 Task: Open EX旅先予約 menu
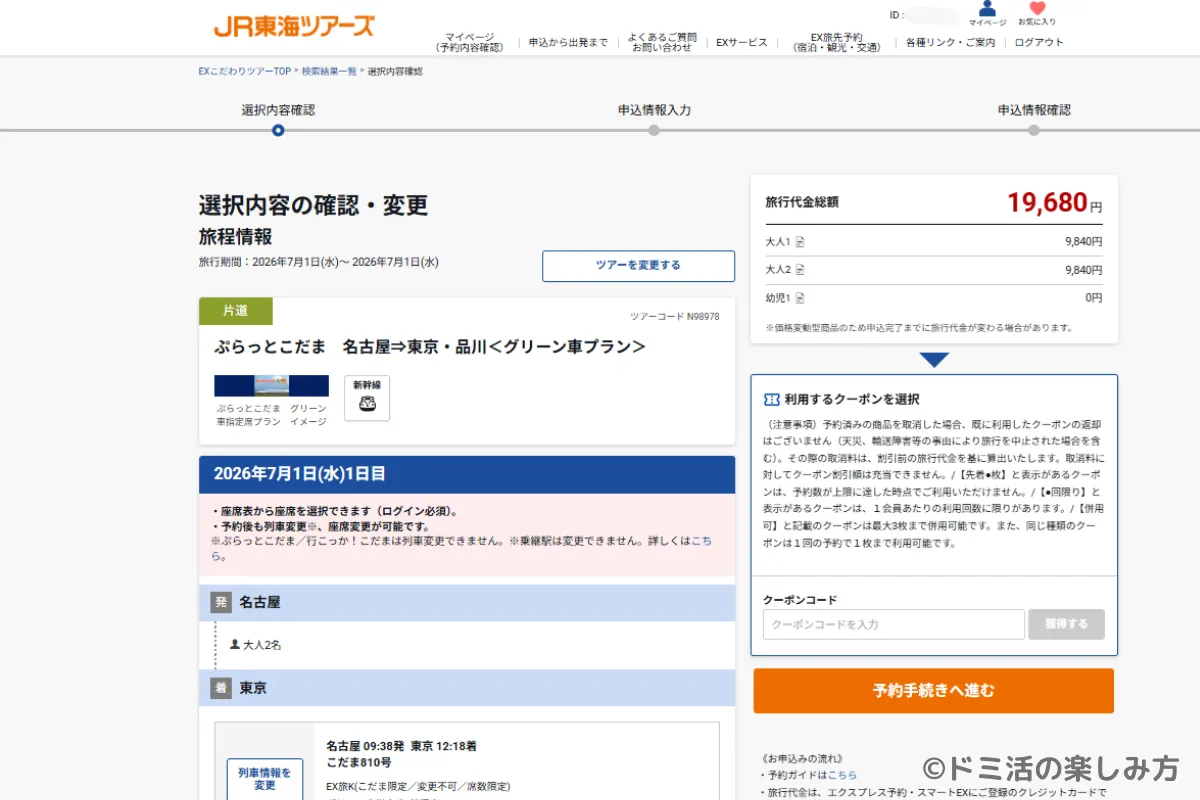(836, 42)
